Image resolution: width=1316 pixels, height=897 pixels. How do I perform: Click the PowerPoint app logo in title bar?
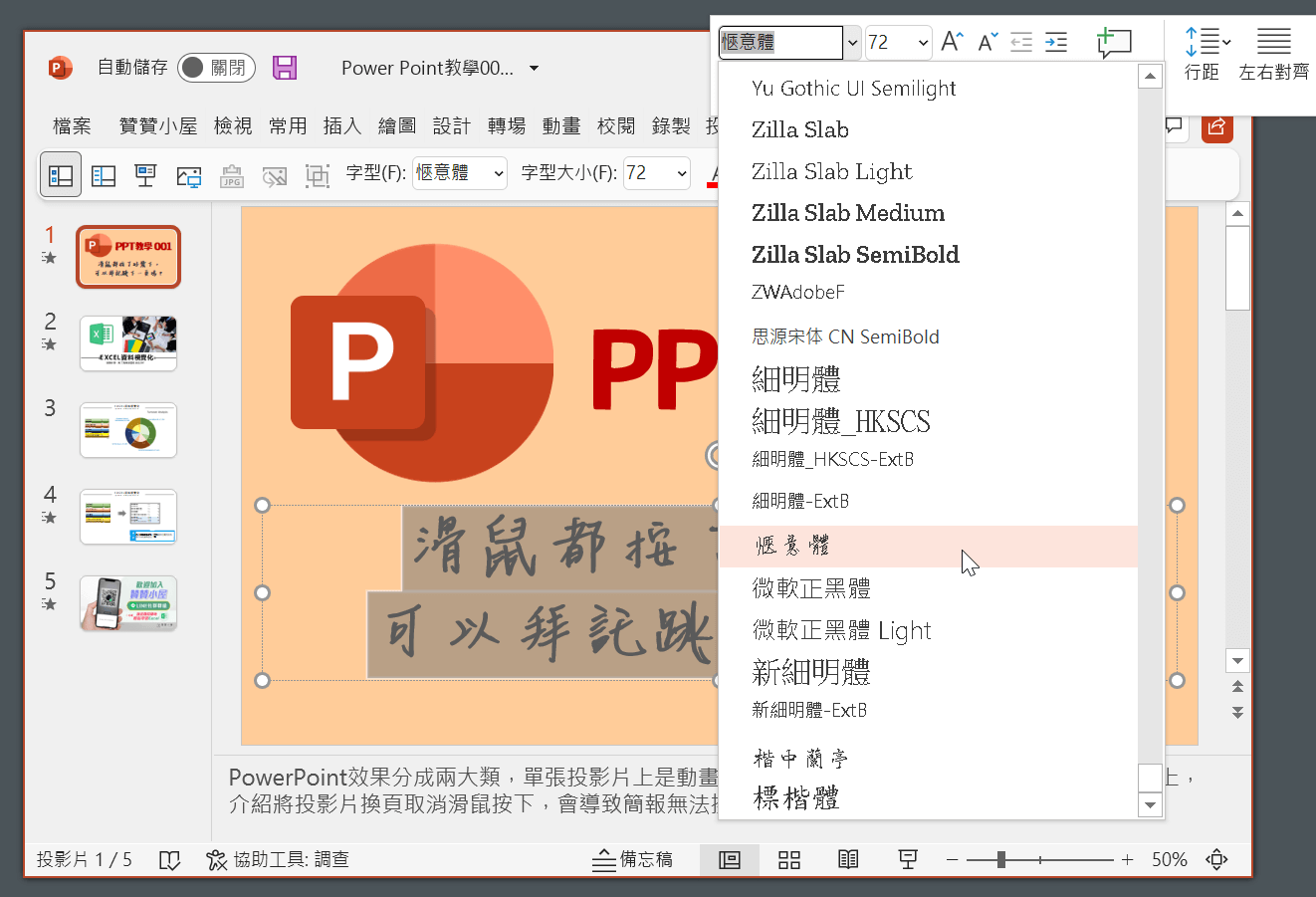pyautogui.click(x=60, y=68)
